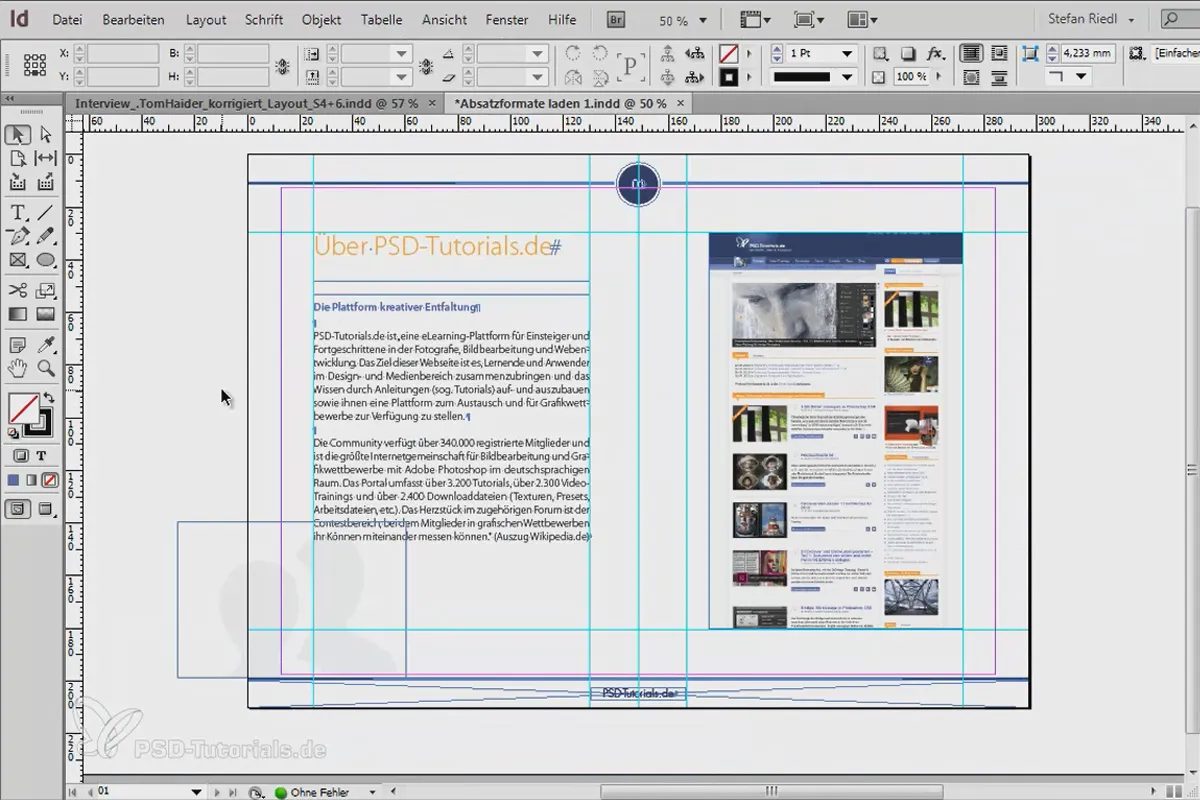Select the Type tool
The width and height of the screenshot is (1200, 800).
click(x=18, y=212)
